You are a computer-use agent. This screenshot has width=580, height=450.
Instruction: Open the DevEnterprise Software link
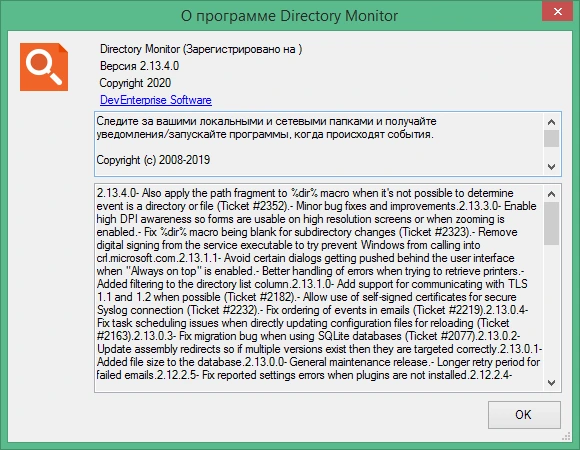(x=156, y=100)
